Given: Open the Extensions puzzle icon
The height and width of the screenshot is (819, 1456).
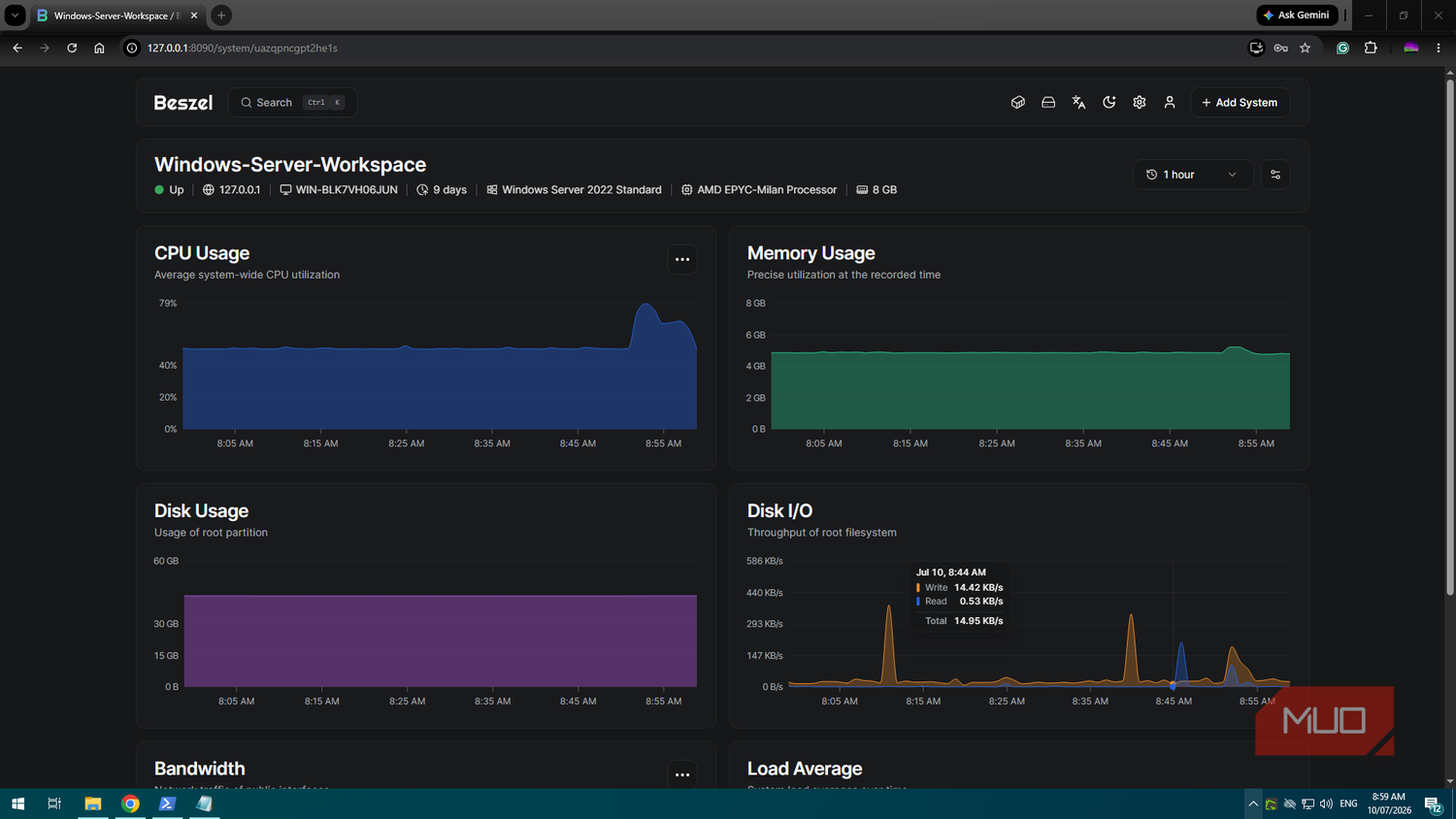Looking at the screenshot, I should click(1371, 48).
